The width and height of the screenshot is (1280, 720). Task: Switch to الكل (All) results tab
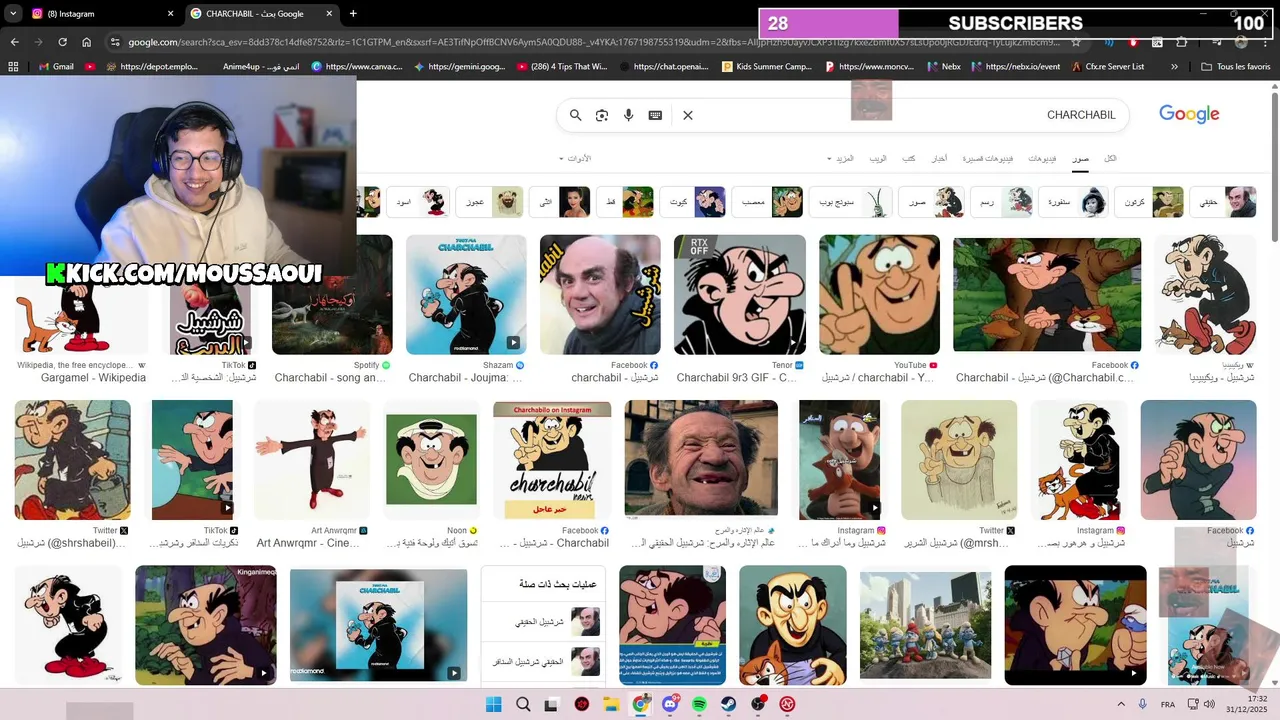pyautogui.click(x=1110, y=158)
